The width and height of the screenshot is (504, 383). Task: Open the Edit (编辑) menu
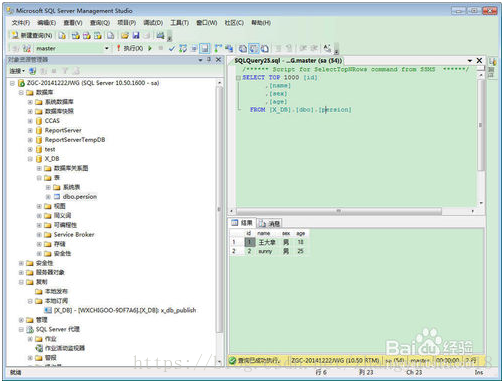pyautogui.click(x=46, y=23)
